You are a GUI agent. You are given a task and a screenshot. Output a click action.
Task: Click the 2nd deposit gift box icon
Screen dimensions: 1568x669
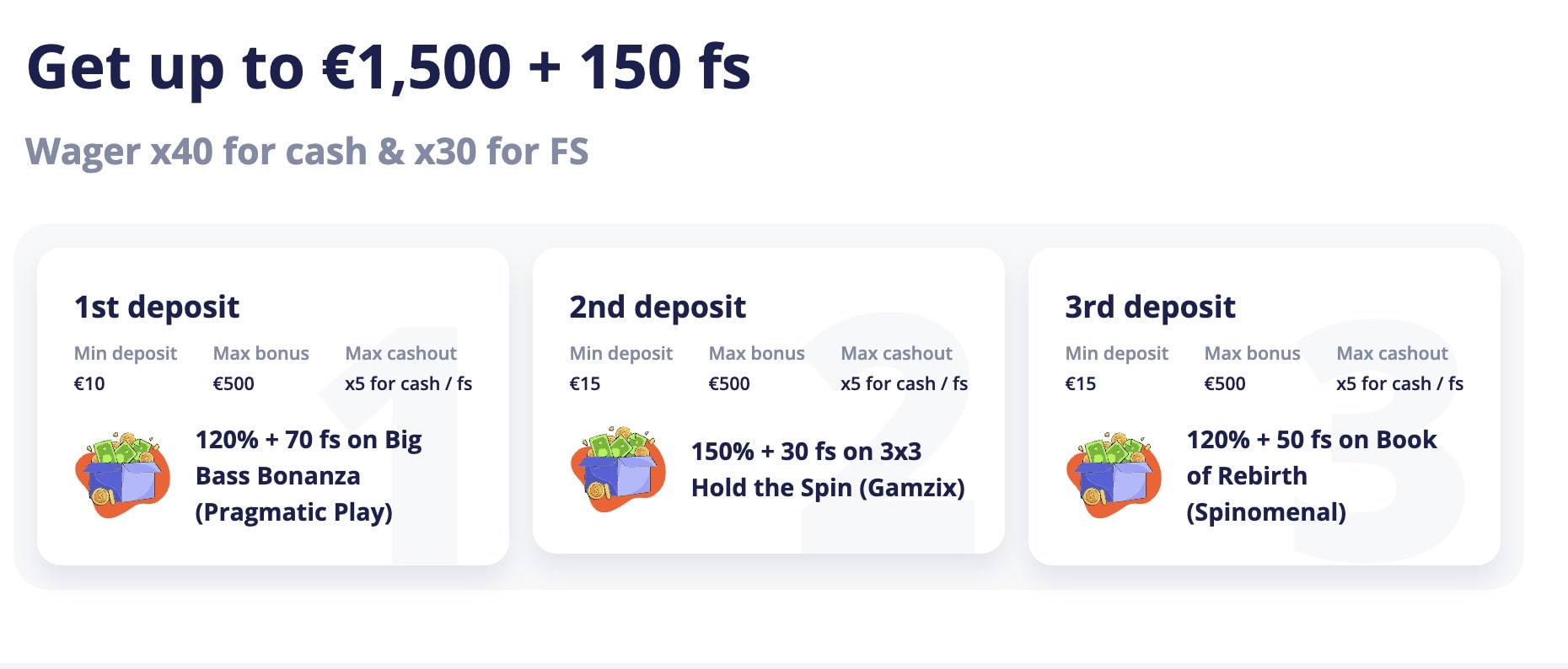click(619, 469)
